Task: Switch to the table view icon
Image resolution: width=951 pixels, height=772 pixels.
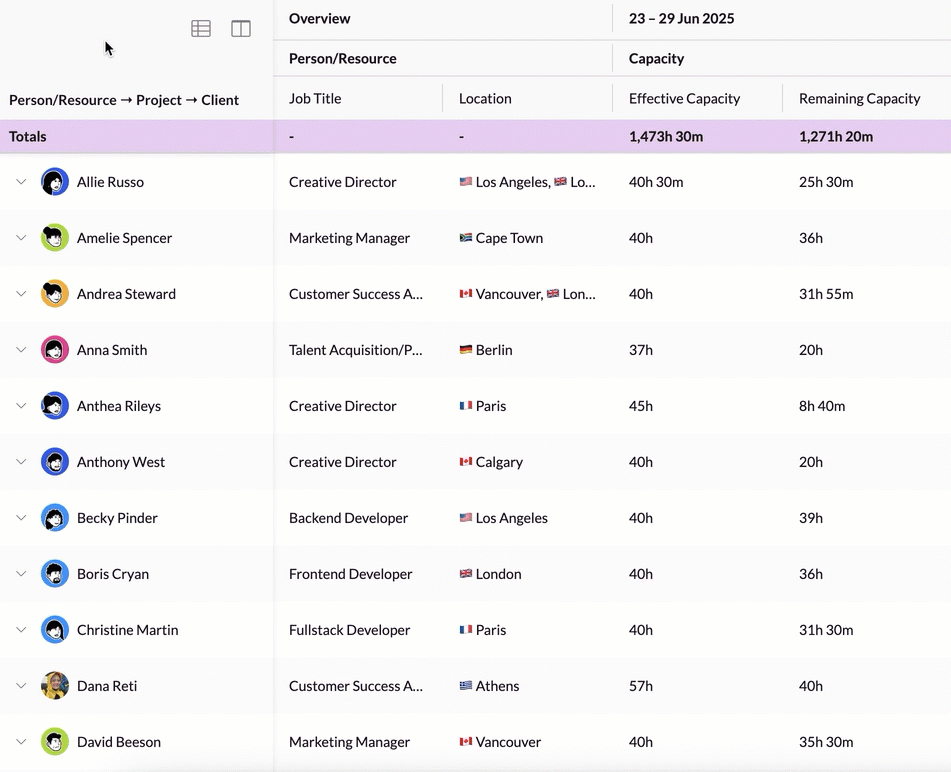Action: [x=201, y=29]
